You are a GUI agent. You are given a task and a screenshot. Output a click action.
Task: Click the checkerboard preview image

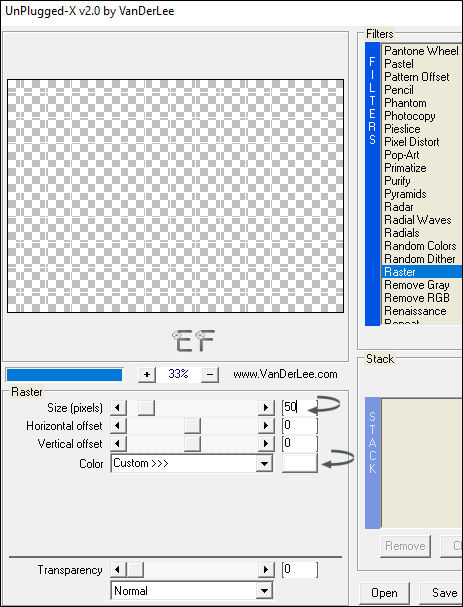(x=175, y=196)
